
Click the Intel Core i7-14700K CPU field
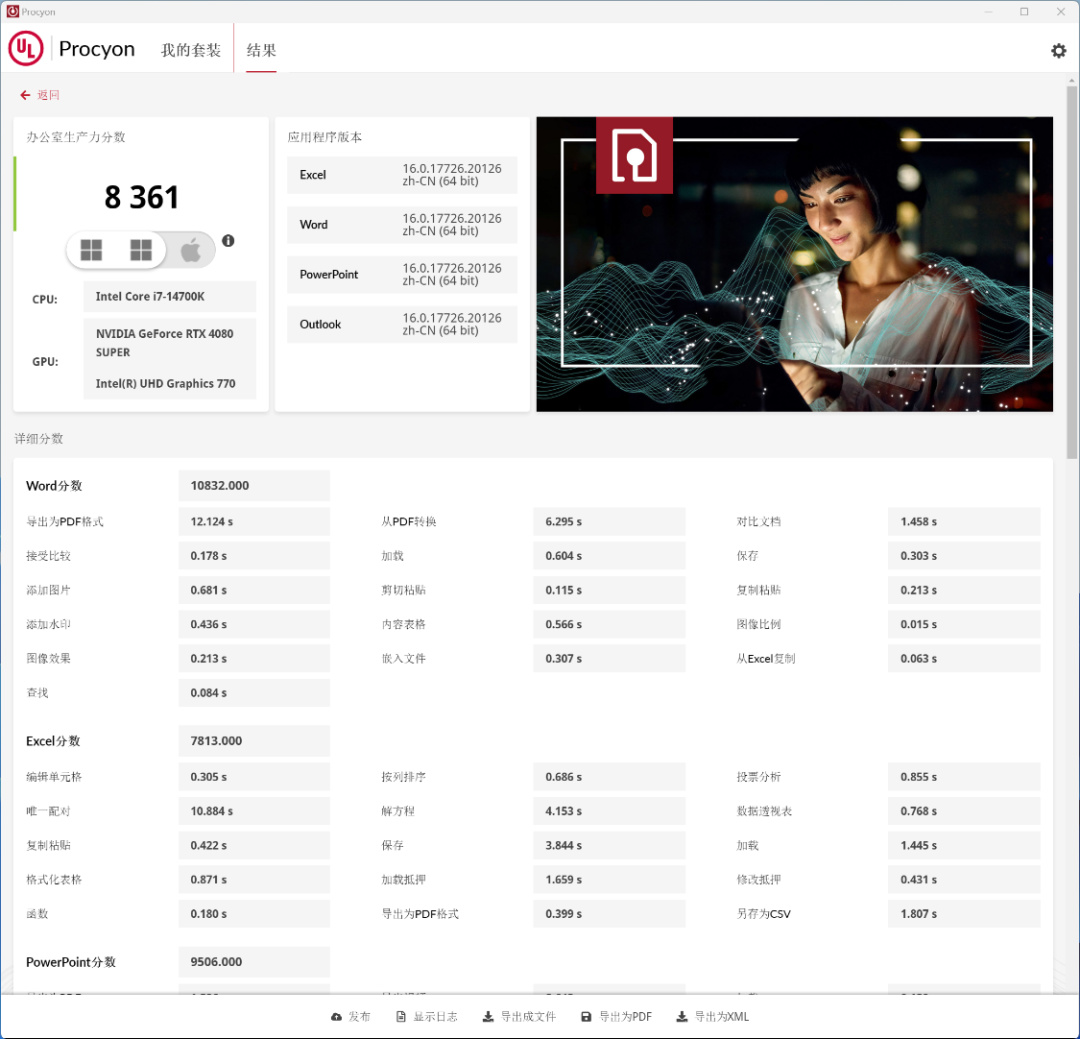[169, 296]
